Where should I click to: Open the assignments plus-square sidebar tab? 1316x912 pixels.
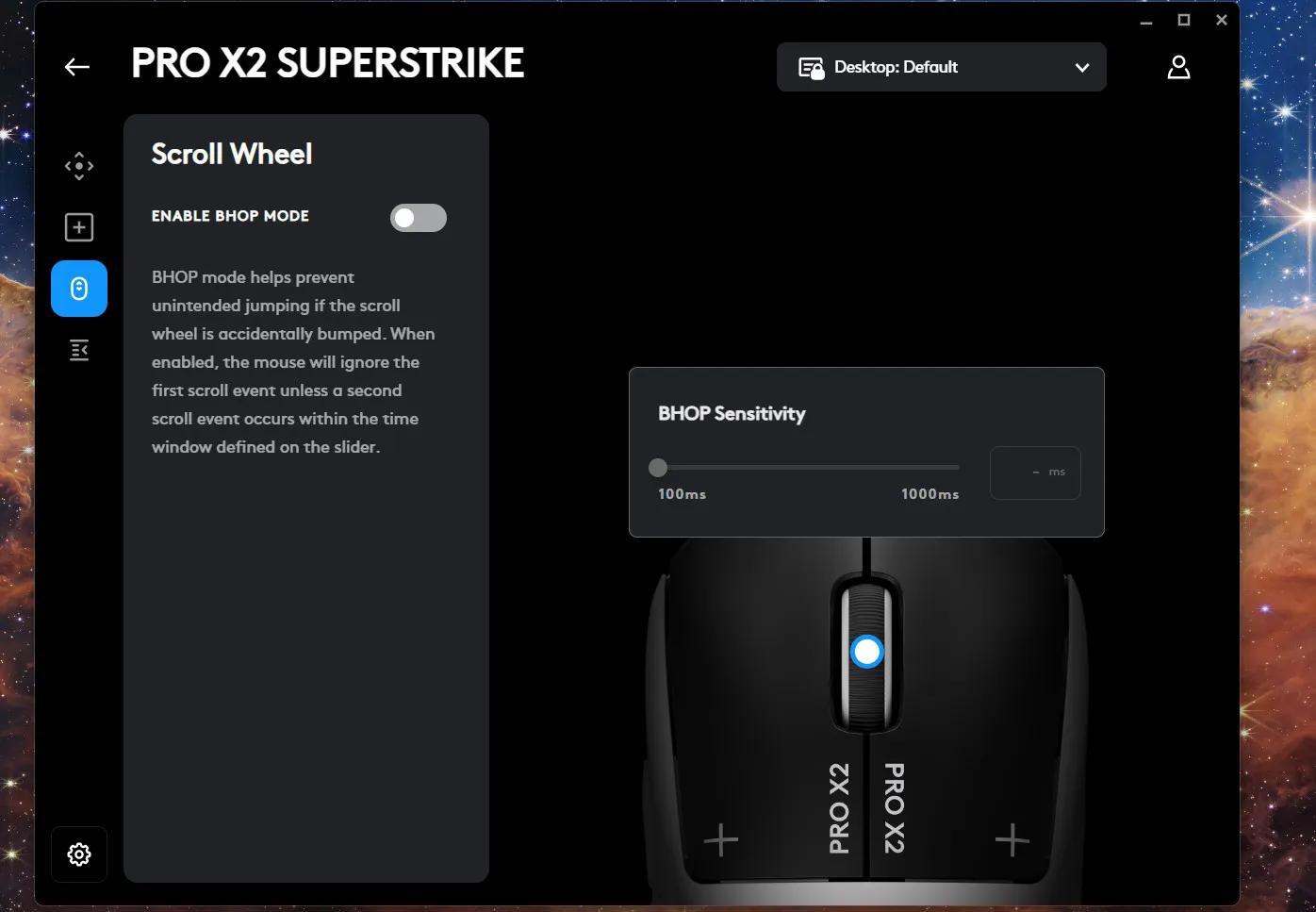click(79, 227)
